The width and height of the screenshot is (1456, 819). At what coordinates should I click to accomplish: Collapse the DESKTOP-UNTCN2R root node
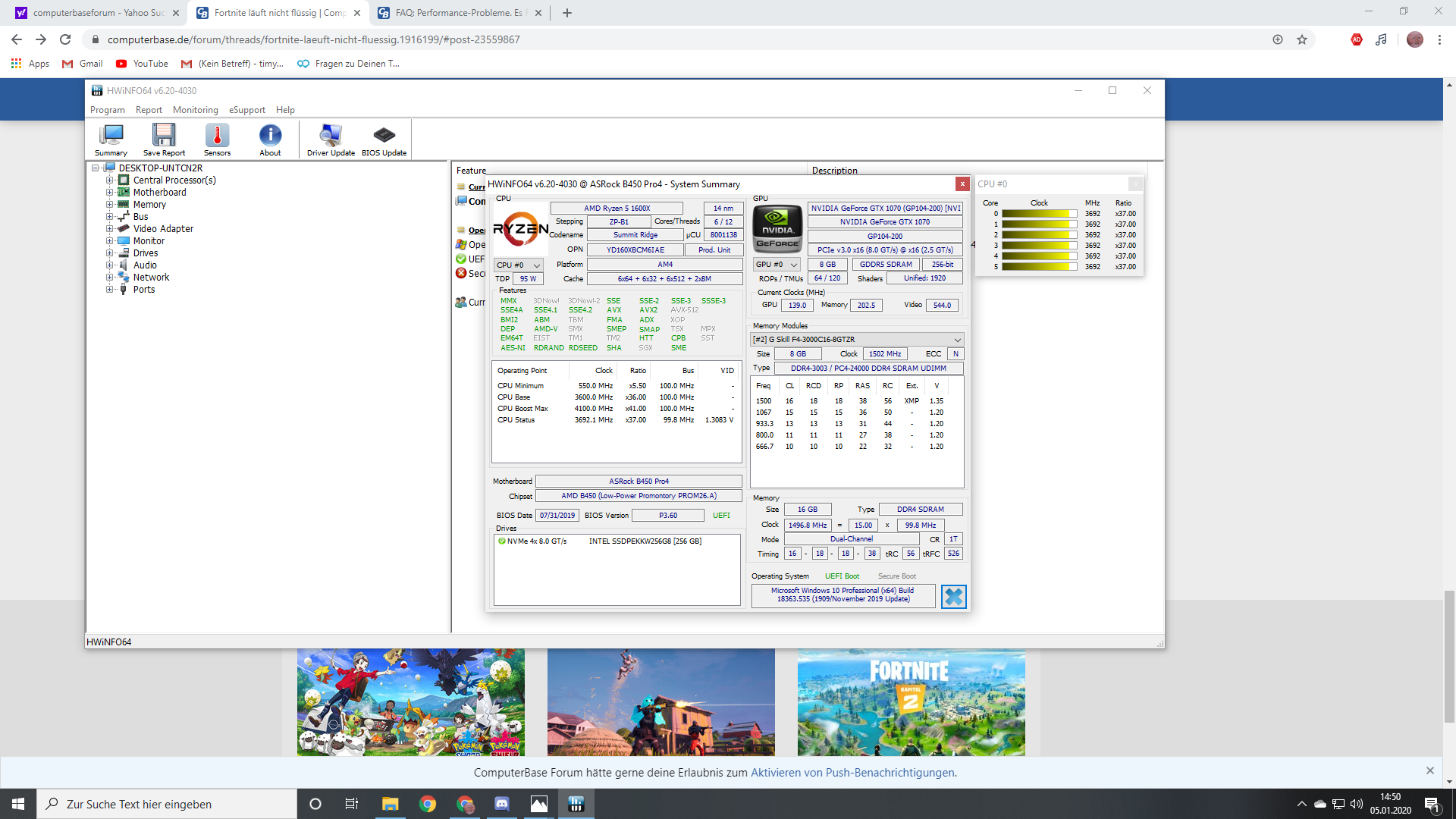tap(96, 168)
